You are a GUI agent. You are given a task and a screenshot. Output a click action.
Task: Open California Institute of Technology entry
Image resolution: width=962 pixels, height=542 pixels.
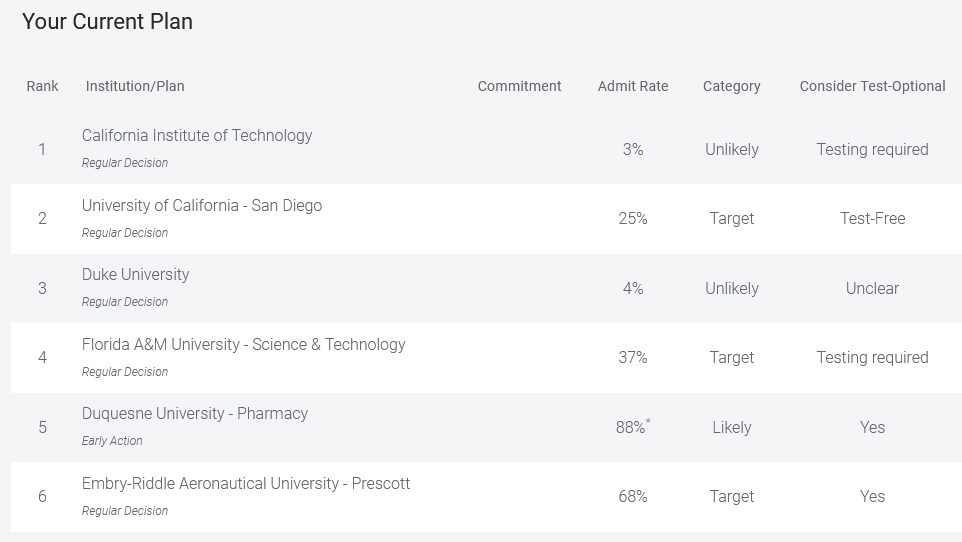tap(197, 135)
